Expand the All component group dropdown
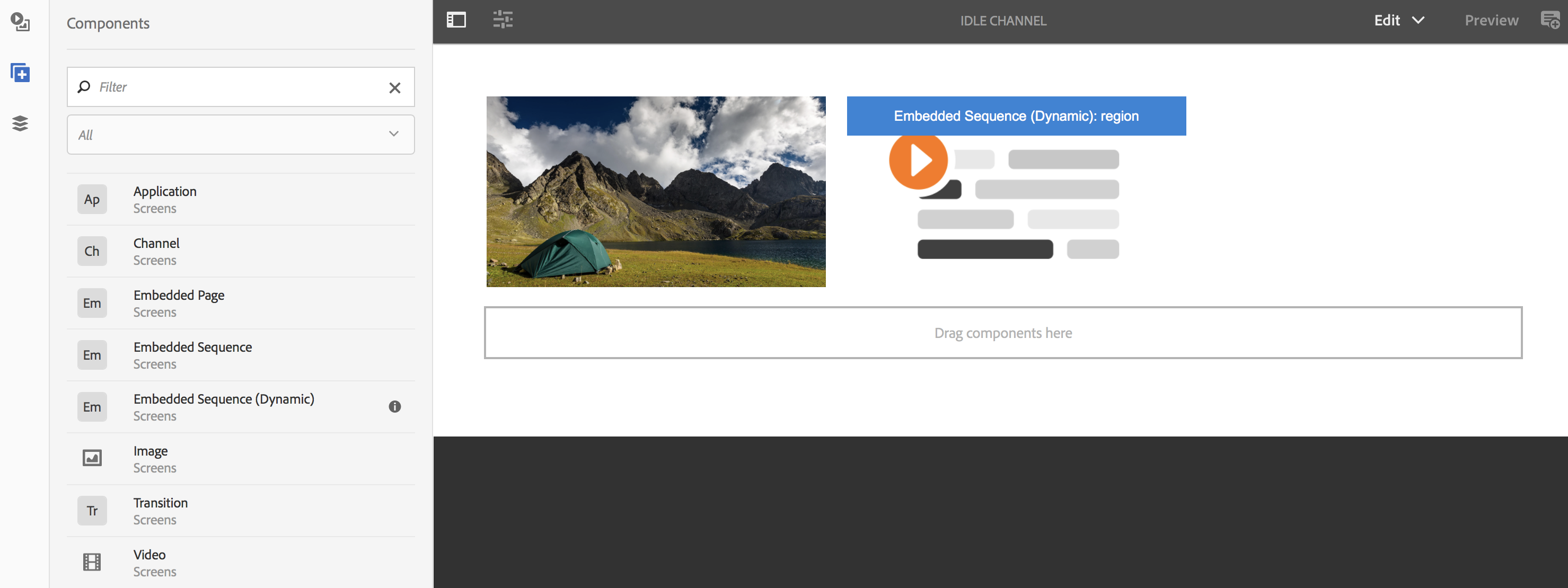 [x=241, y=135]
